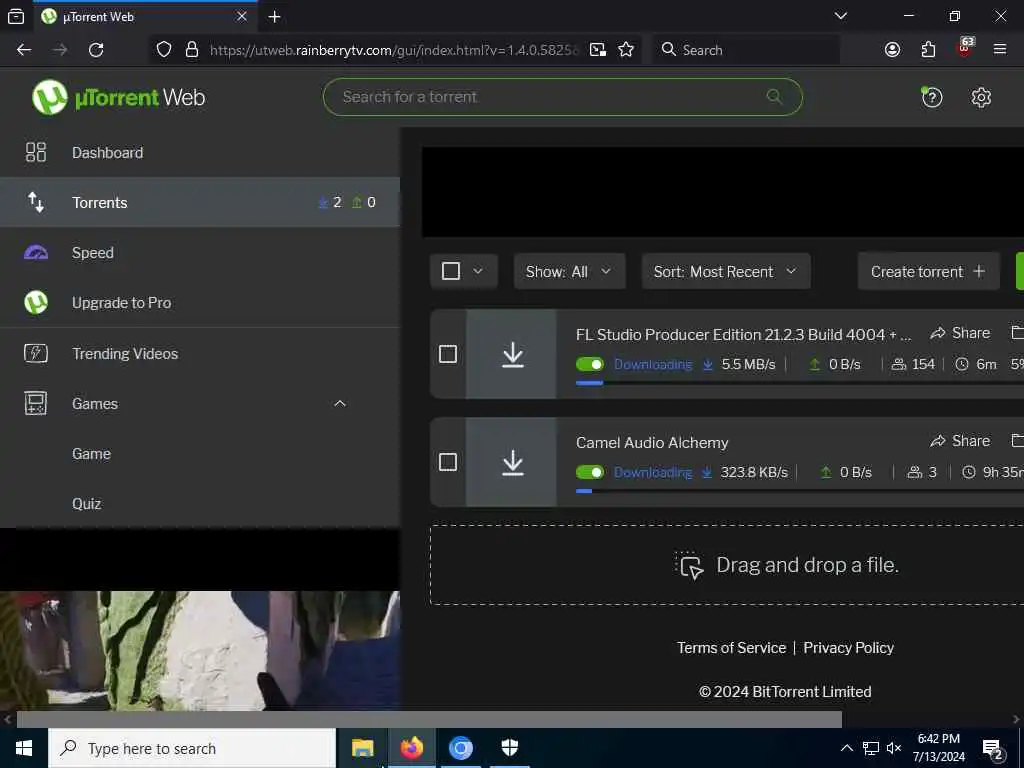Share the Camel Audio Alchemy torrent
The width and height of the screenshot is (1024, 768).
click(x=960, y=441)
